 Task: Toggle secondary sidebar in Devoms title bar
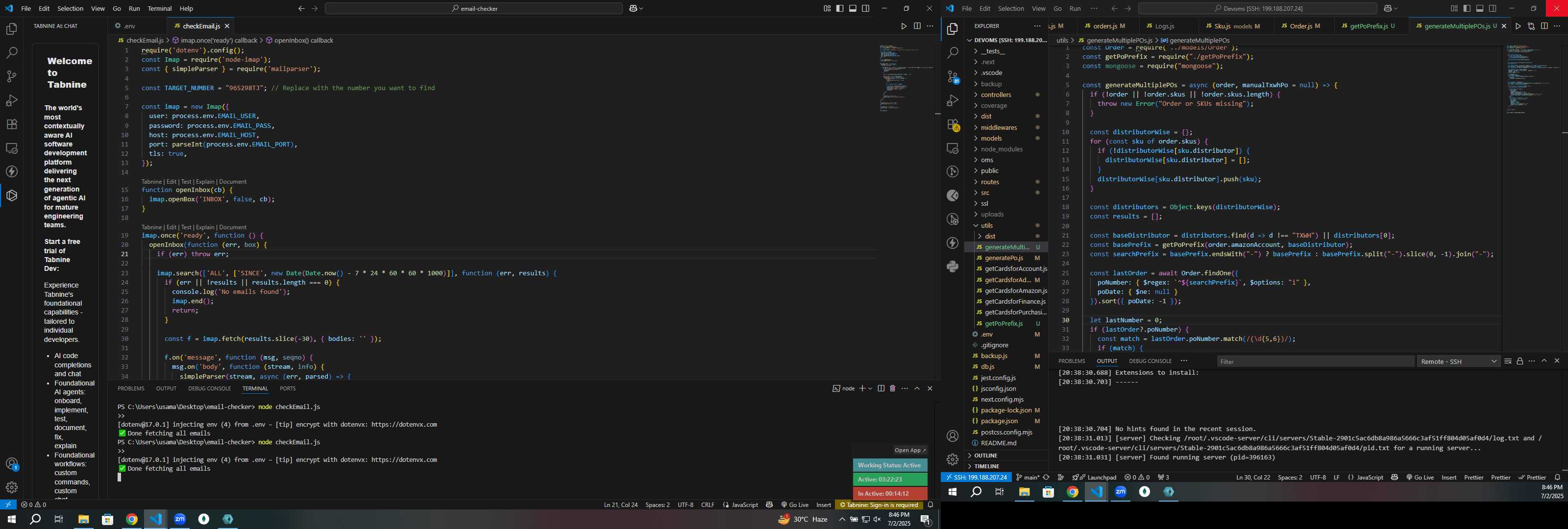click(1493, 8)
